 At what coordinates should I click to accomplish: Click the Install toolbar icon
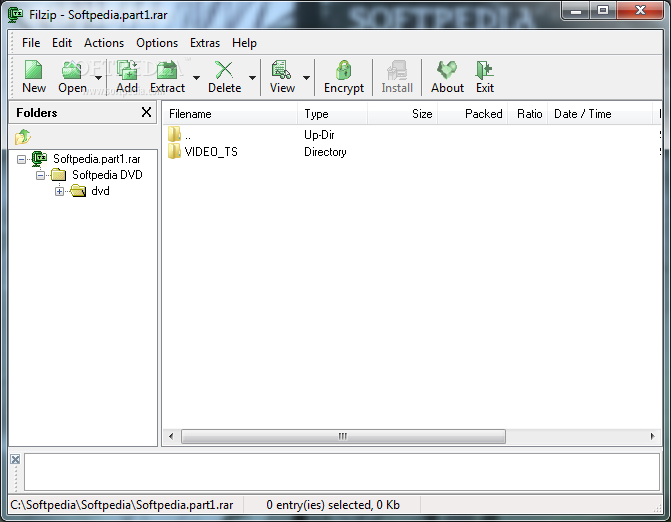click(397, 70)
